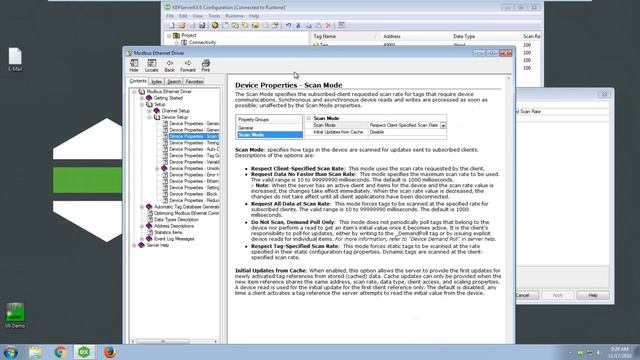Click the Modbus Ethernet Driver title bar icon
Viewport: 640px width, 360px height.
(x=129, y=53)
